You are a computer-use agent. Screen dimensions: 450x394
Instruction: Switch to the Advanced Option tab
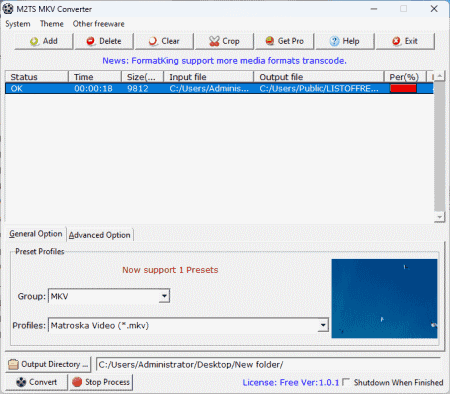point(99,235)
